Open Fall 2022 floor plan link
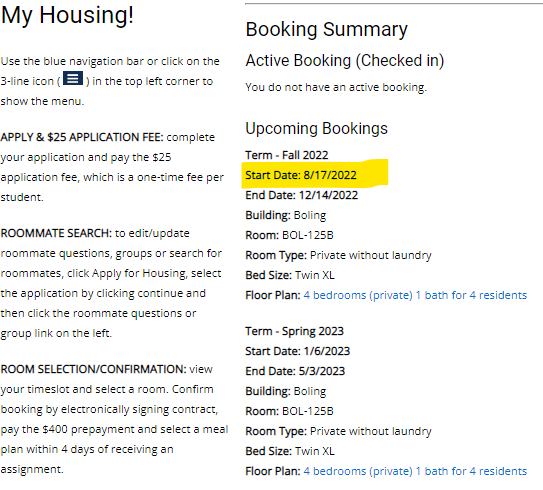This screenshot has width=543, height=490. point(415,295)
